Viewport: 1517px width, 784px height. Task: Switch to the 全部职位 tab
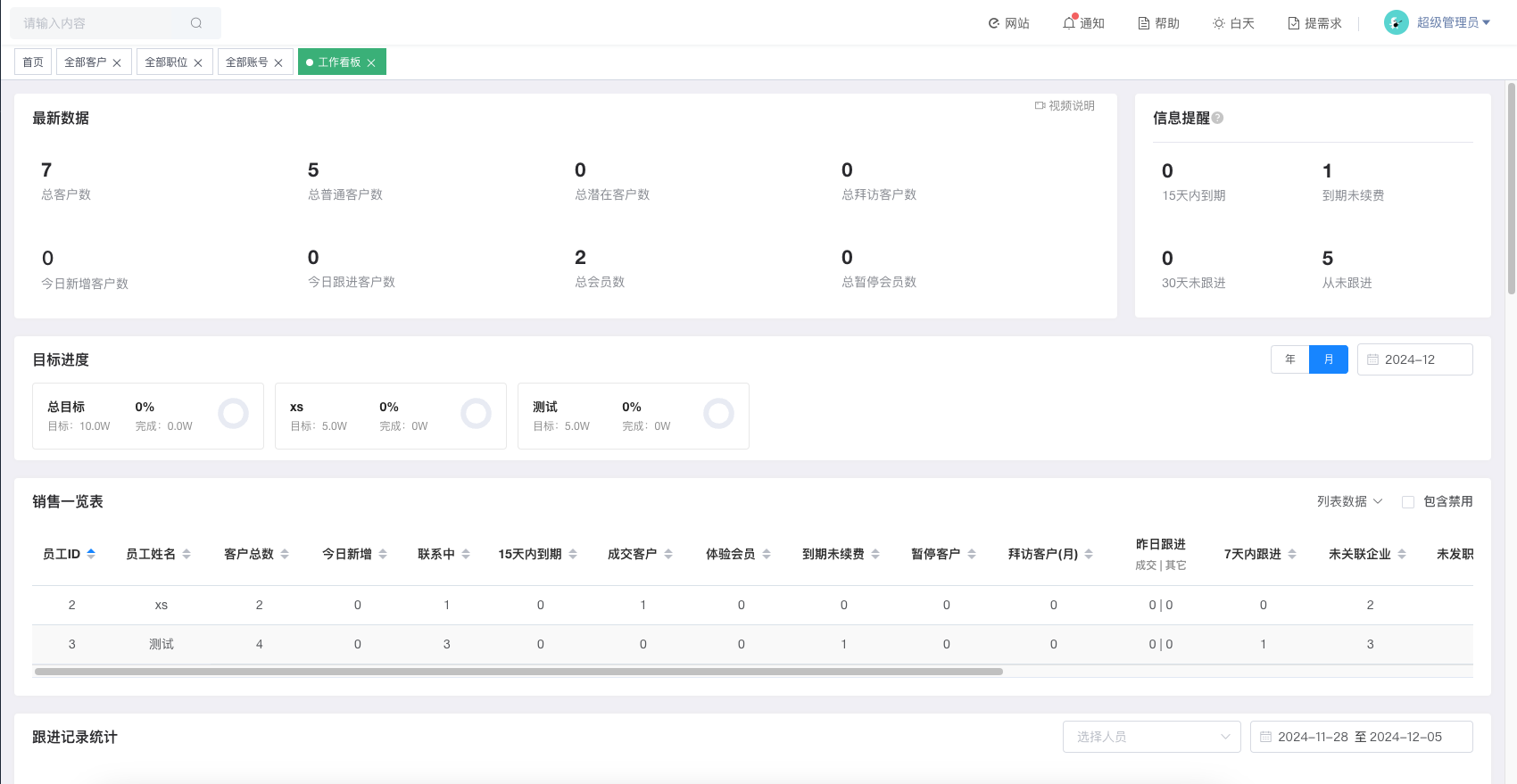click(166, 62)
